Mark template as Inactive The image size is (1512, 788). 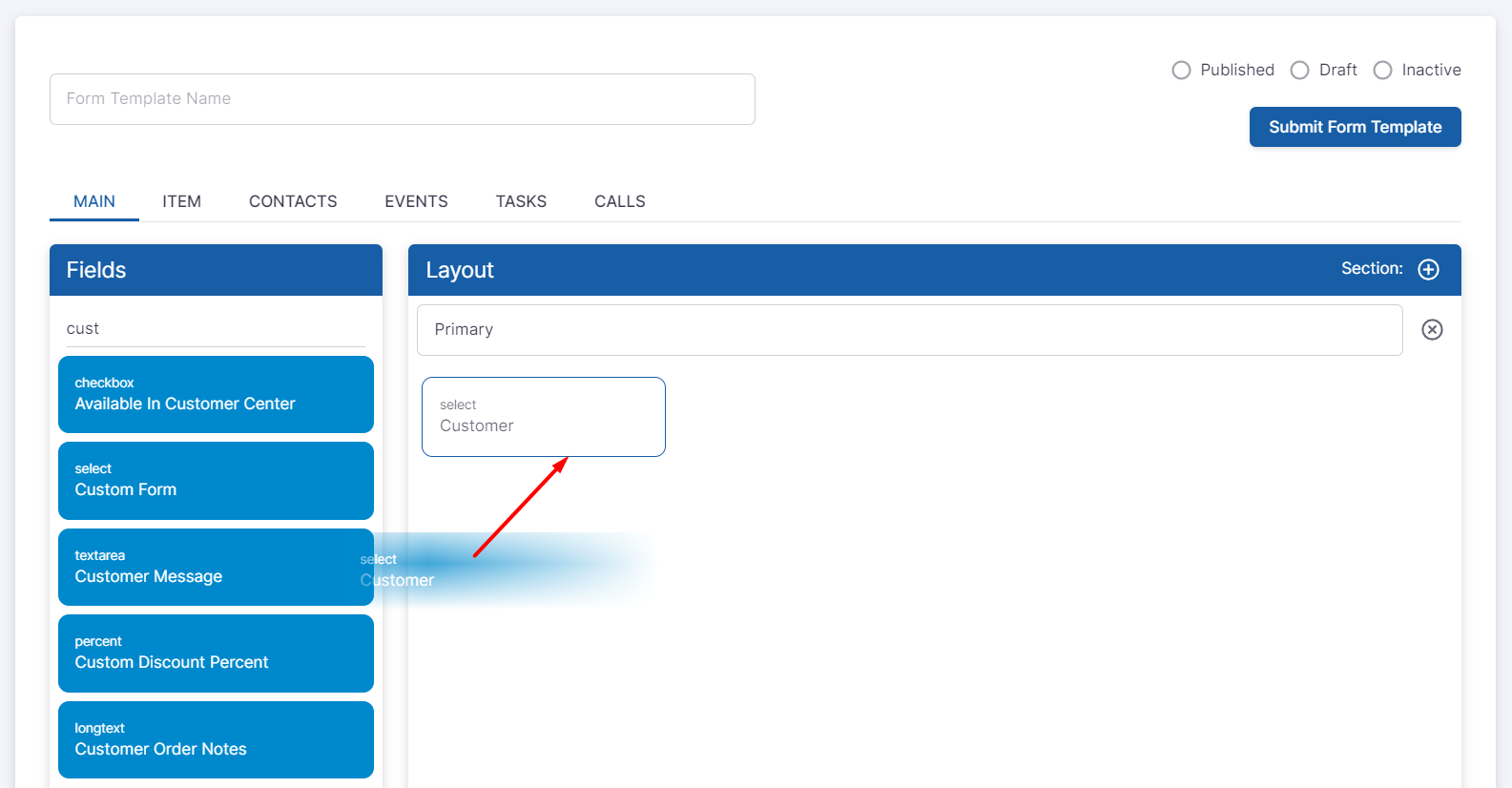(1382, 71)
